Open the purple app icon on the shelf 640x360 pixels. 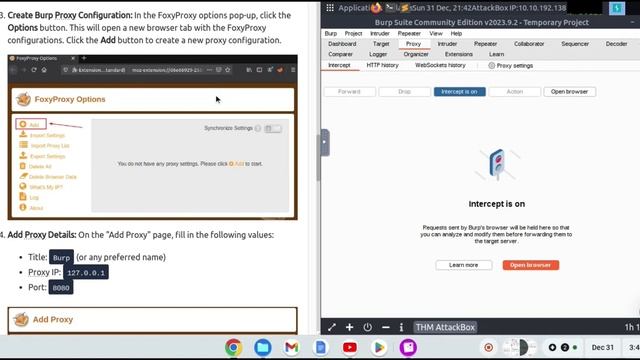coord(408,347)
